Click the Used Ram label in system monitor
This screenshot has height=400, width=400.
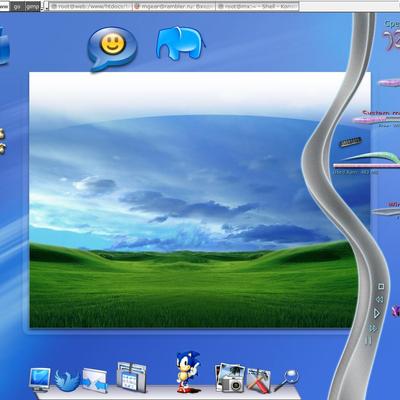pos(356,172)
